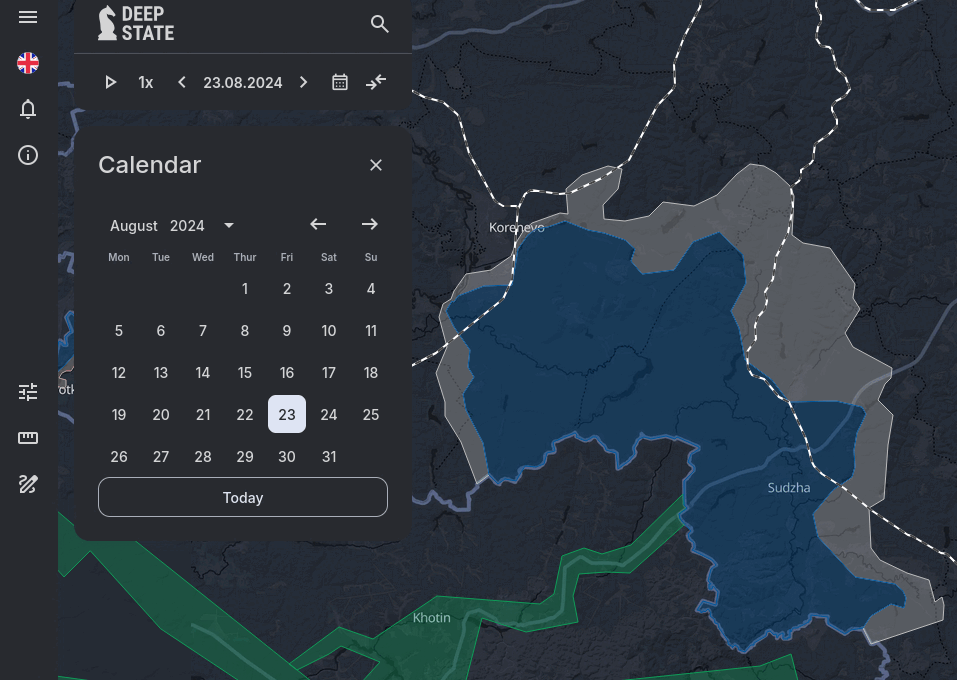
Task: Close the Calendar panel
Action: [x=376, y=165]
